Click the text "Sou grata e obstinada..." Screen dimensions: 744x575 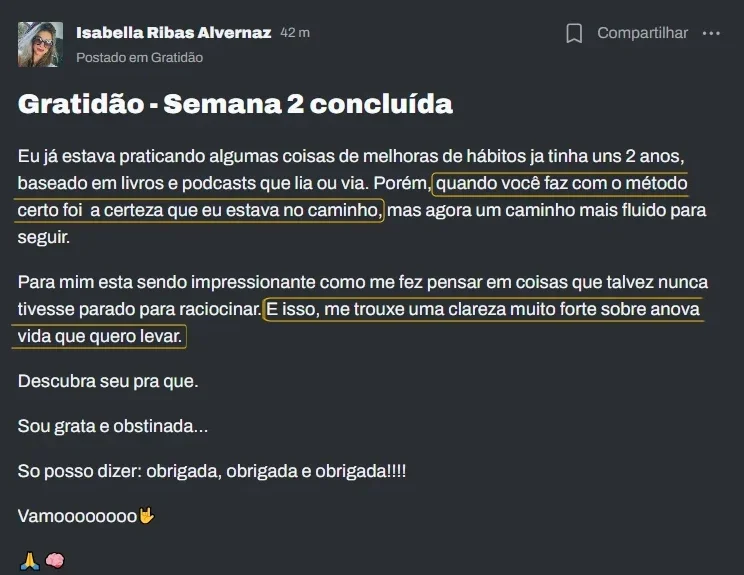coord(113,426)
